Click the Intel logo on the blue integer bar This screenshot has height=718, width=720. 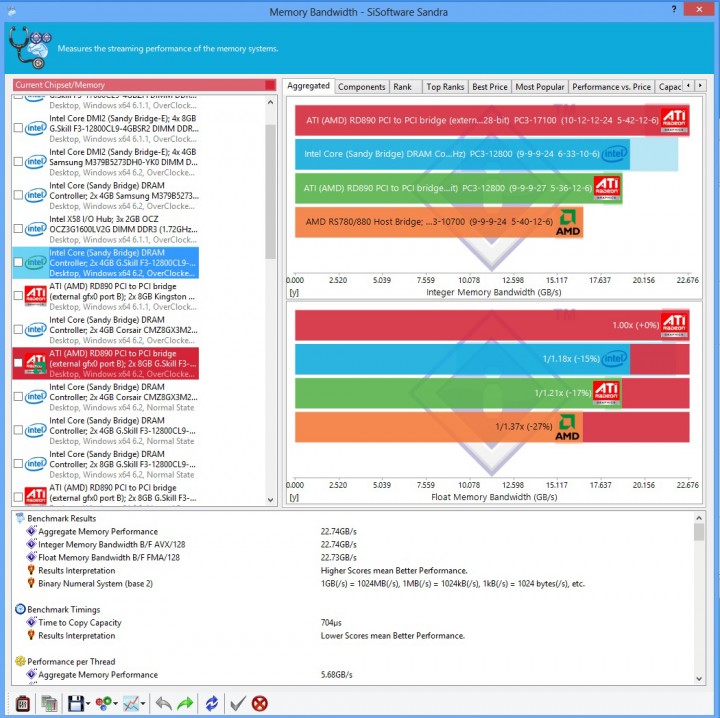point(614,154)
